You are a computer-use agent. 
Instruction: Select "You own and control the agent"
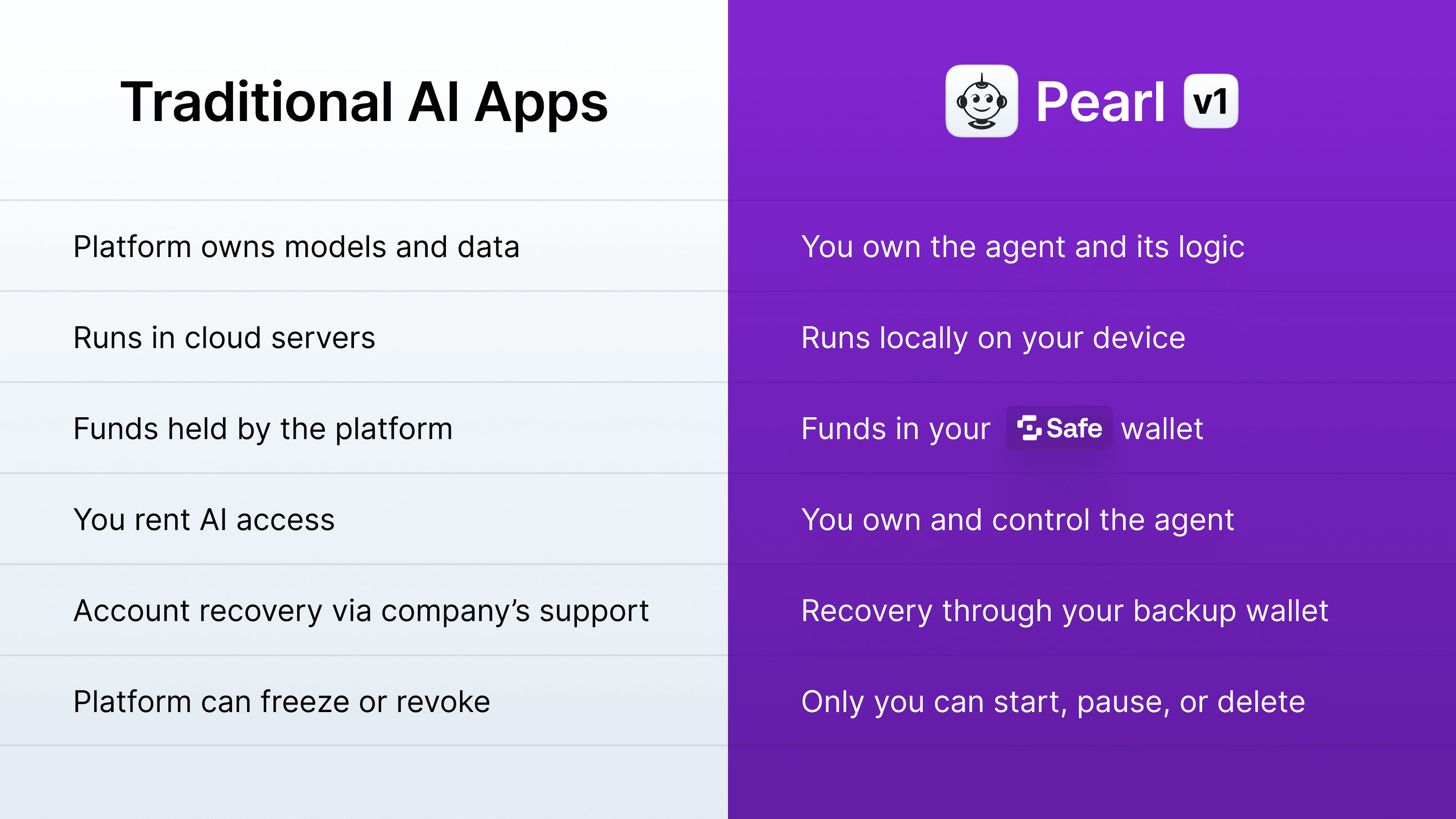pos(1017,520)
